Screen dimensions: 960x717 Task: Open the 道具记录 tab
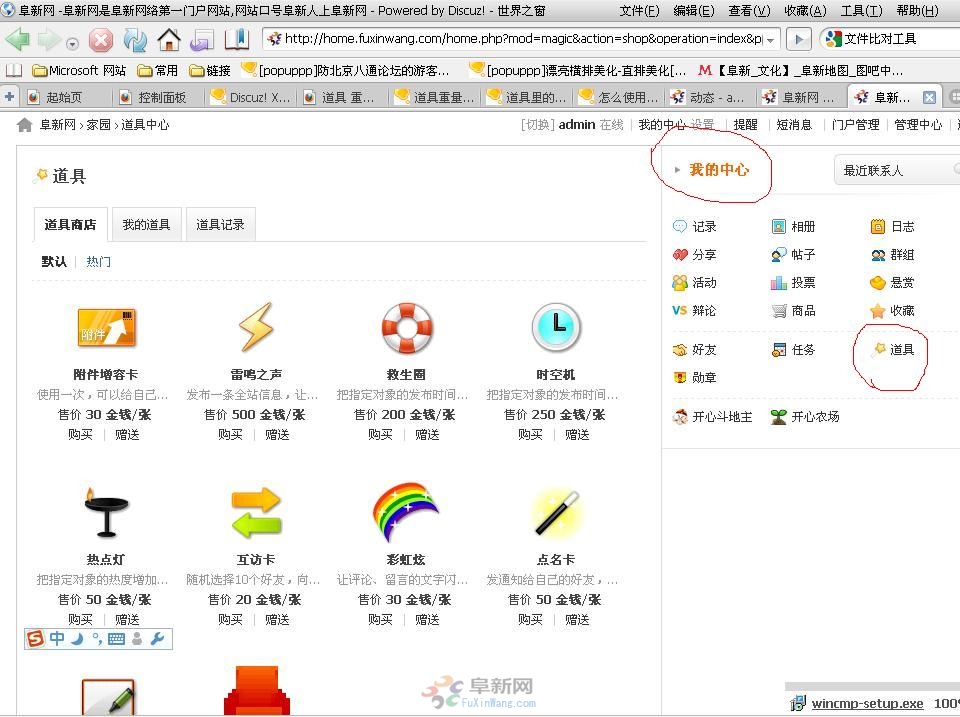[x=220, y=225]
